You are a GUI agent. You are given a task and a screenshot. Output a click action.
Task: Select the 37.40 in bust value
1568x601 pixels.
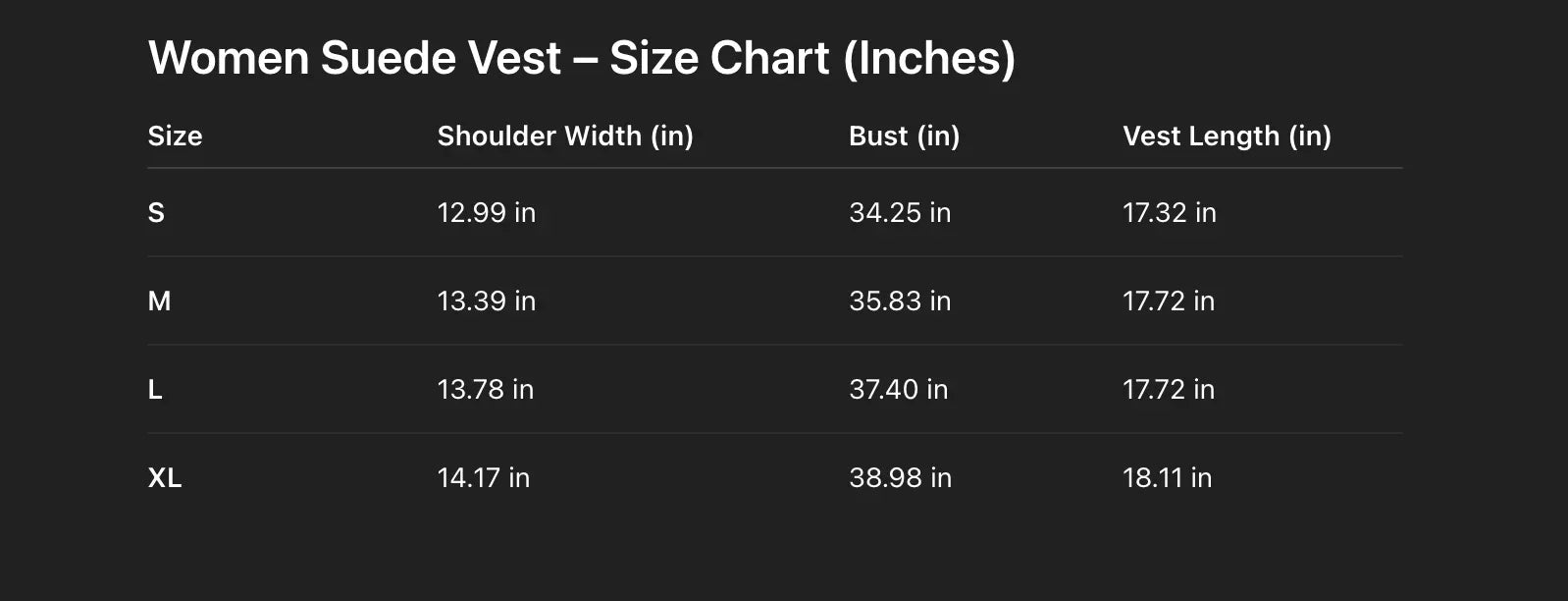tap(899, 390)
